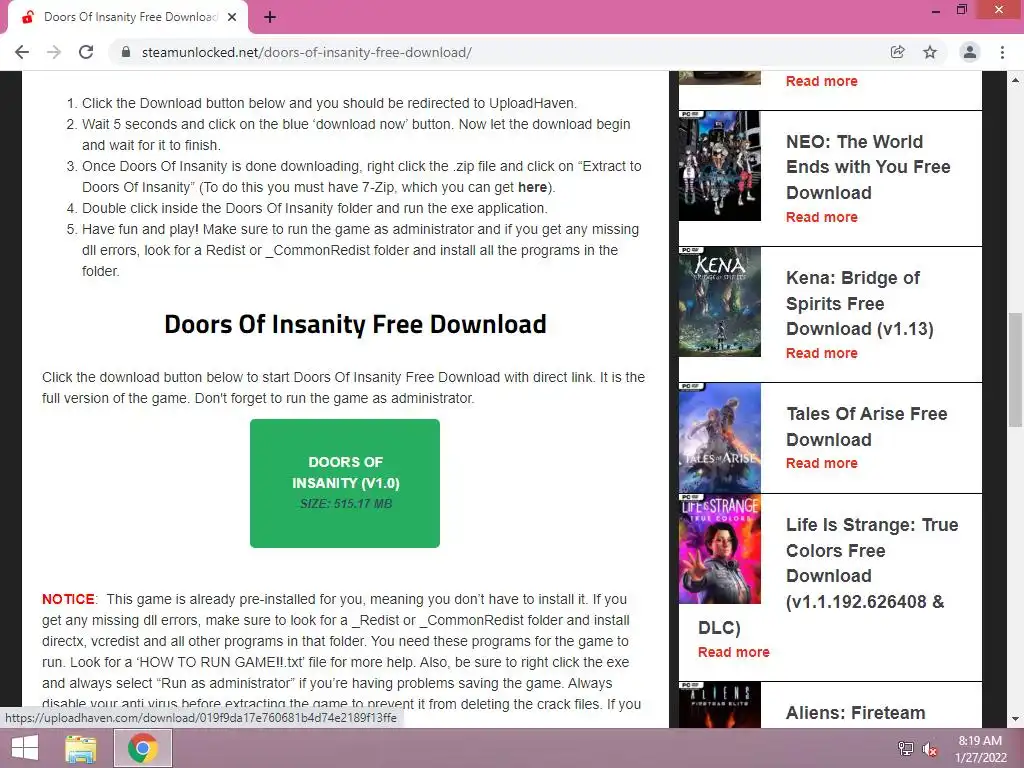Screen dimensions: 1024x768
Task: Bookmark this page with the star
Action: [930, 52]
